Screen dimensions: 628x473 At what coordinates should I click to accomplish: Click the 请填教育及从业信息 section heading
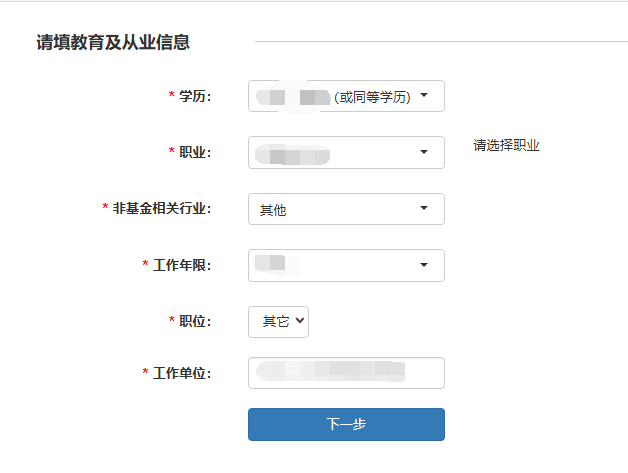(x=113, y=42)
